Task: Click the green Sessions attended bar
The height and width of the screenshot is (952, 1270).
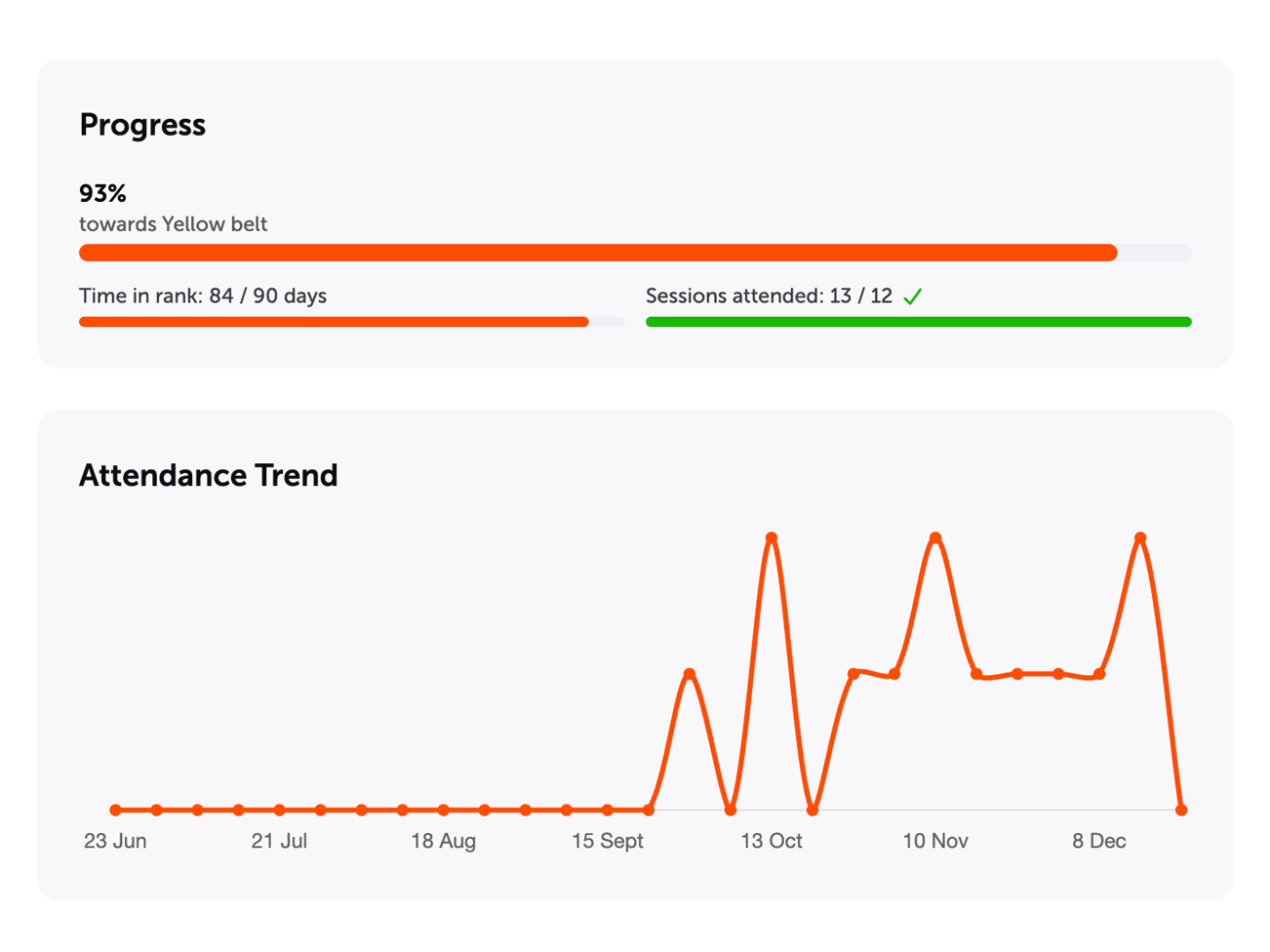Action: tap(917, 321)
